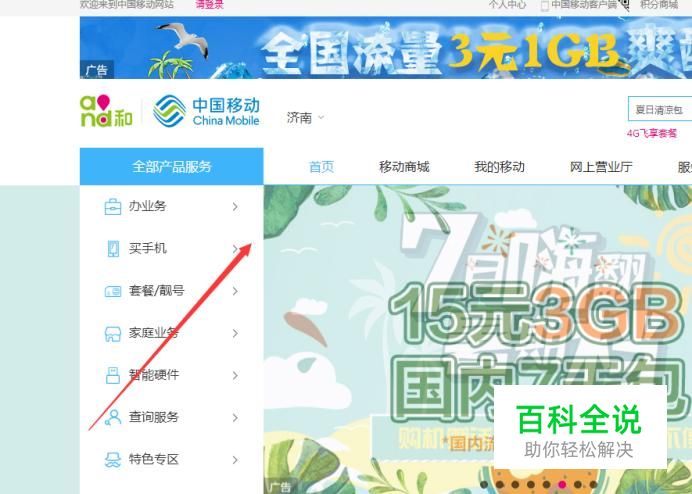Click the 请登录 login link
This screenshot has height=494, width=692.
coord(209,5)
